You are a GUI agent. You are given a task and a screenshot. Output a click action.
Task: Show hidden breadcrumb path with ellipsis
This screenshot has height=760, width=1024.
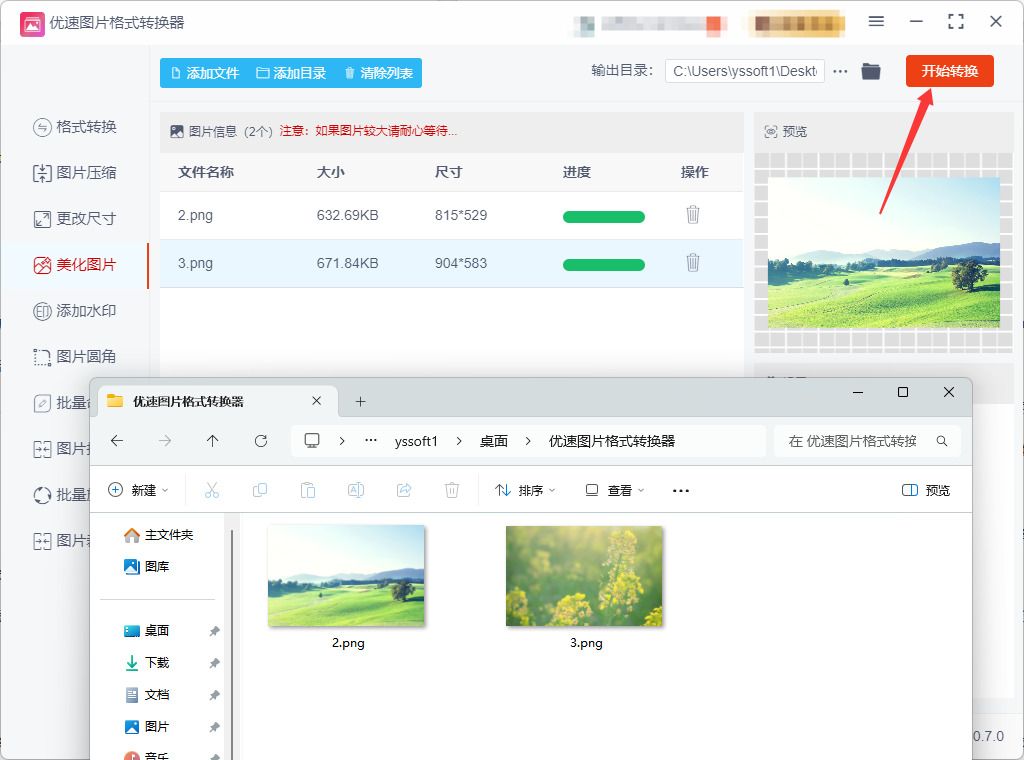click(371, 441)
